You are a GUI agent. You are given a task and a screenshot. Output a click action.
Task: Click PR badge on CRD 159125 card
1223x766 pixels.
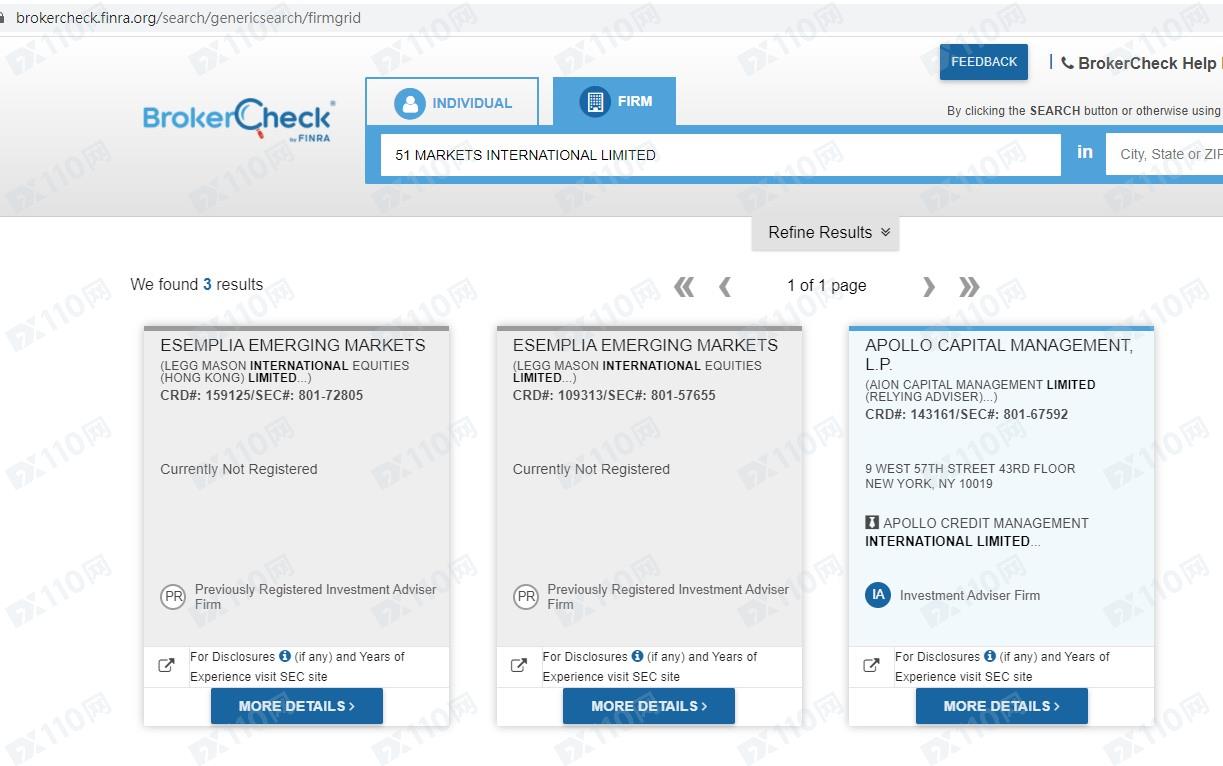(173, 597)
